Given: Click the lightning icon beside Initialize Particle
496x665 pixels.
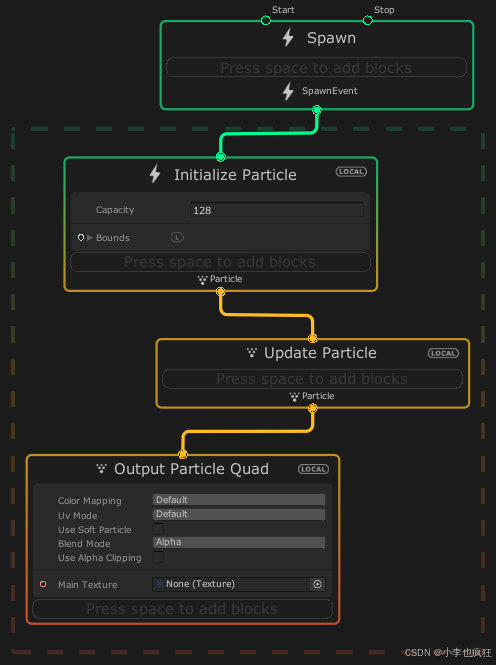Looking at the screenshot, I should pyautogui.click(x=155, y=174).
